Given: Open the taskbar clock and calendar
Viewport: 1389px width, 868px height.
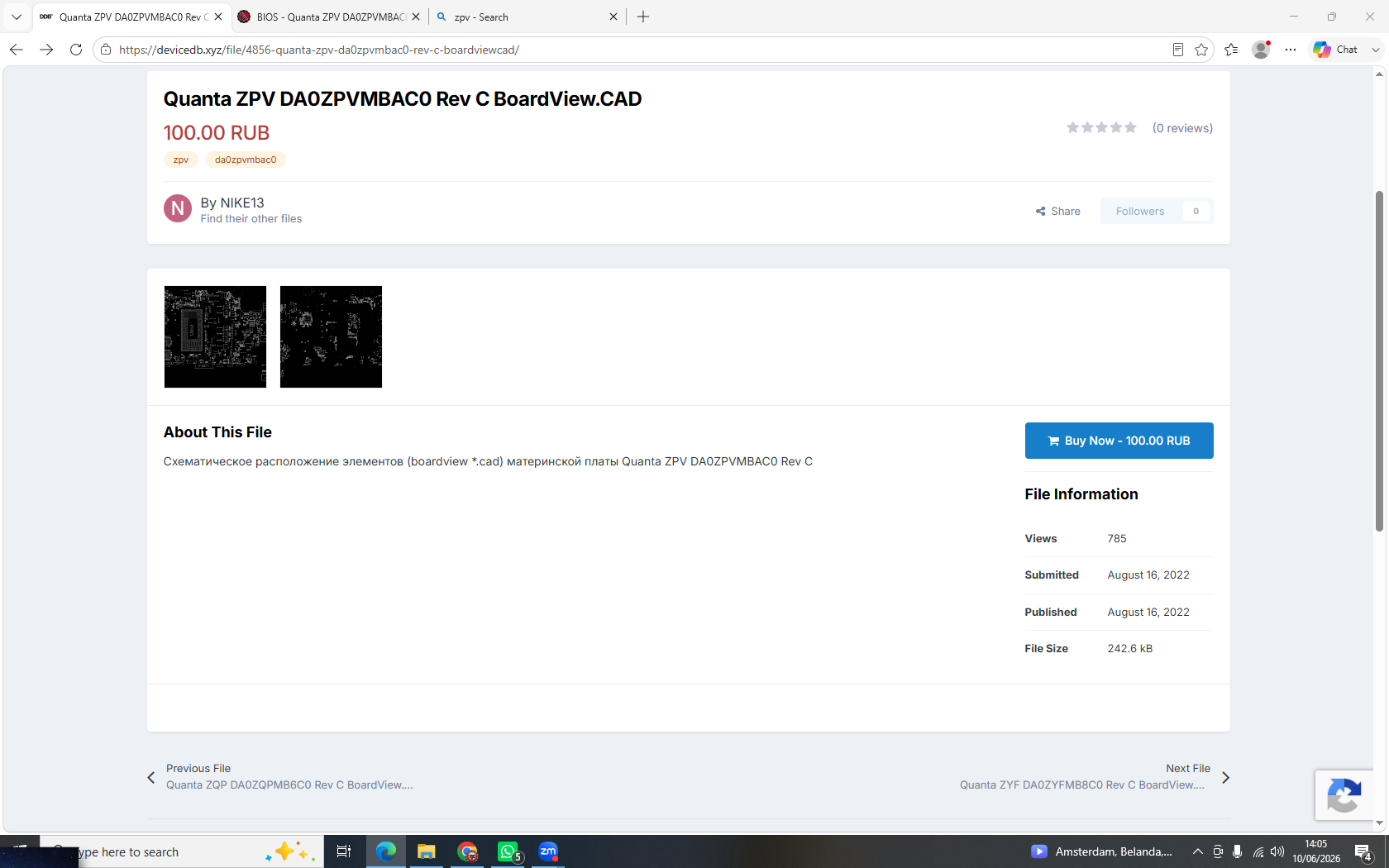Looking at the screenshot, I should [1316, 851].
